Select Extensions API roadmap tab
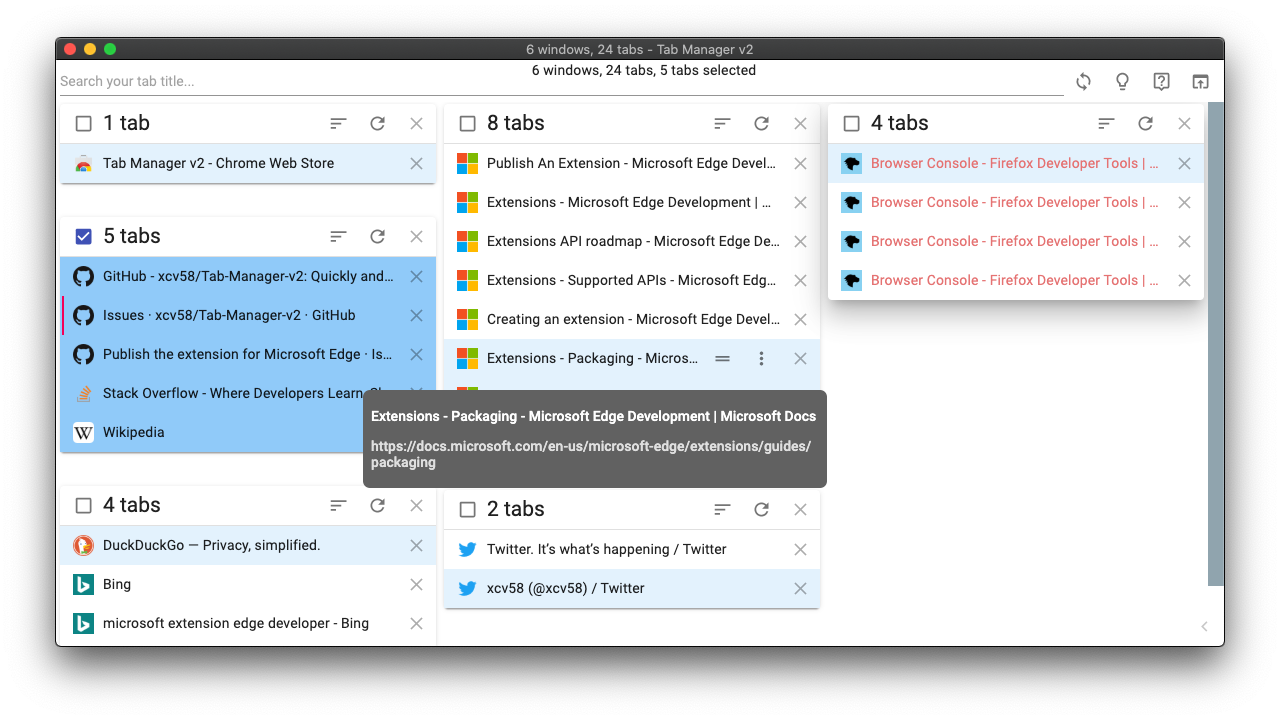 tap(632, 241)
